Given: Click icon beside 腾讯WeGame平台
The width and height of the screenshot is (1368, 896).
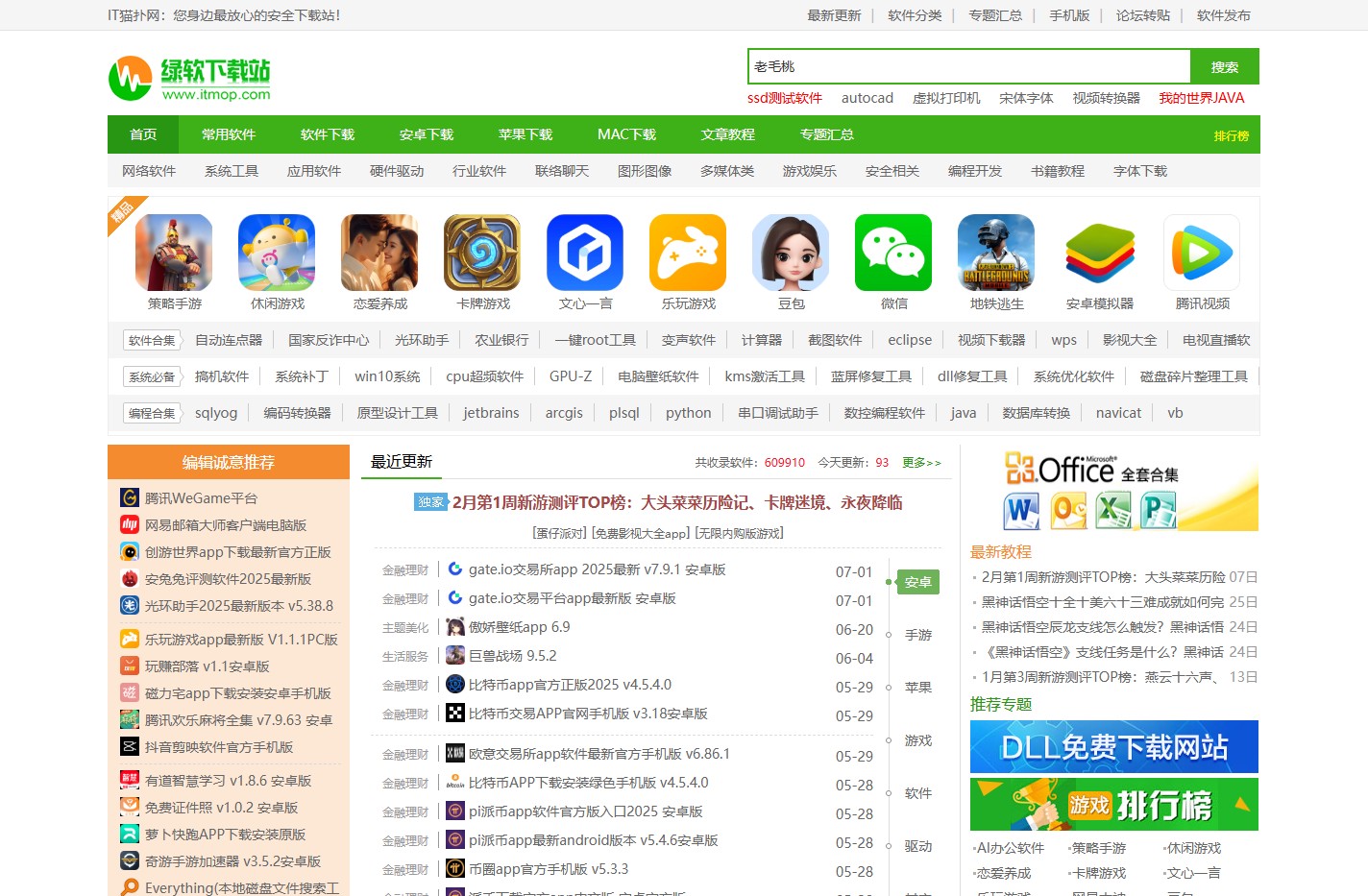Looking at the screenshot, I should coord(130,497).
